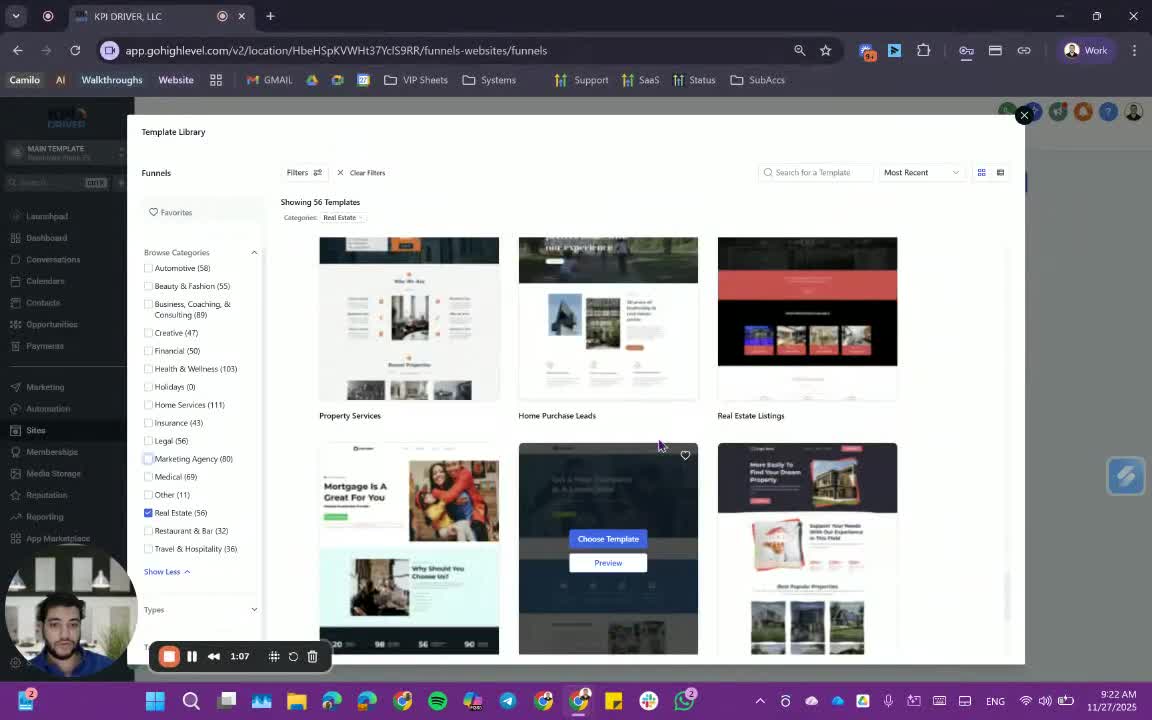Bookmark this page with star icon
1152x720 pixels.
(x=826, y=51)
